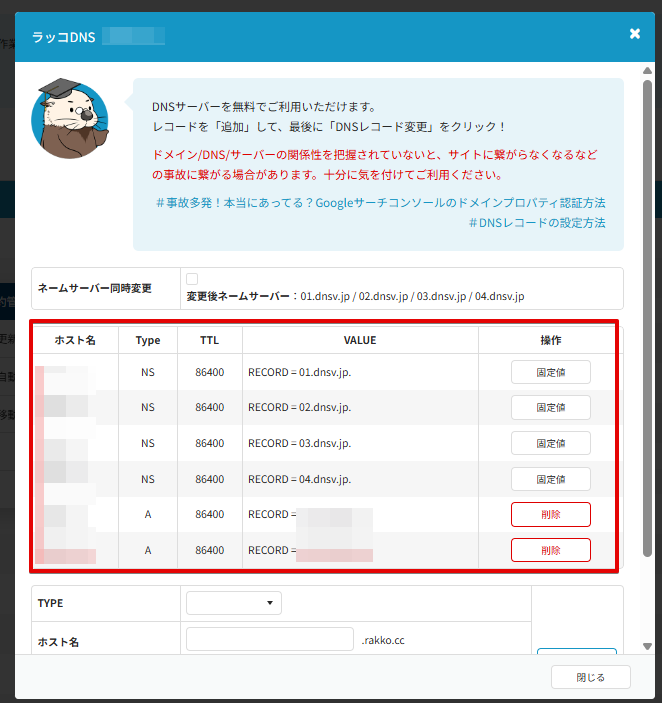
Task: Click the ラッコDNS dialog title
Action: coord(64,37)
